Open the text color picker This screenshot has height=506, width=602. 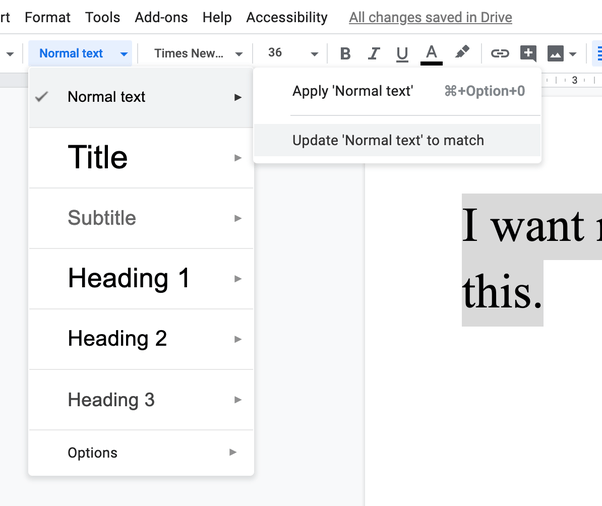pyautogui.click(x=432, y=54)
